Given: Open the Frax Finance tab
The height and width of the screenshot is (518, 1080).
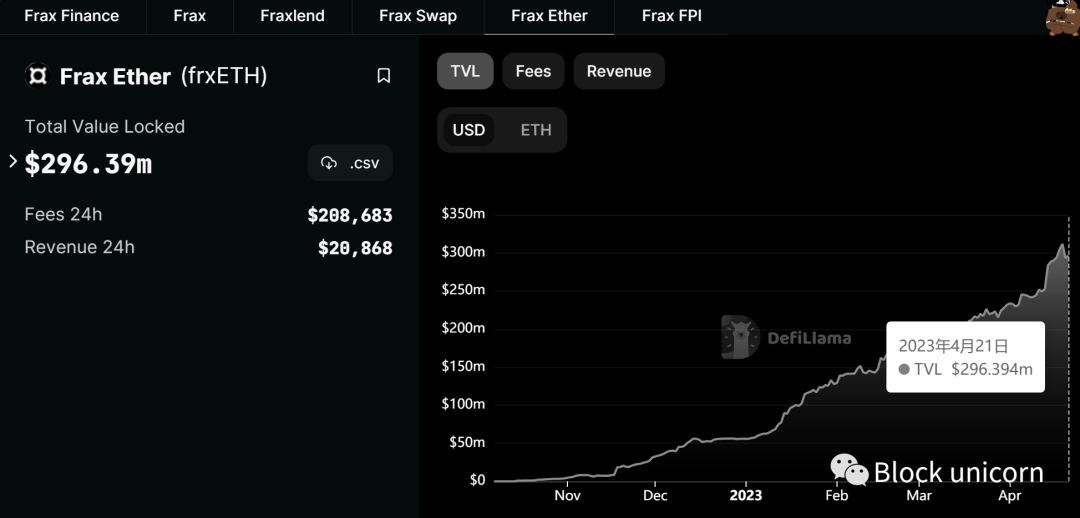Looking at the screenshot, I should (x=72, y=16).
